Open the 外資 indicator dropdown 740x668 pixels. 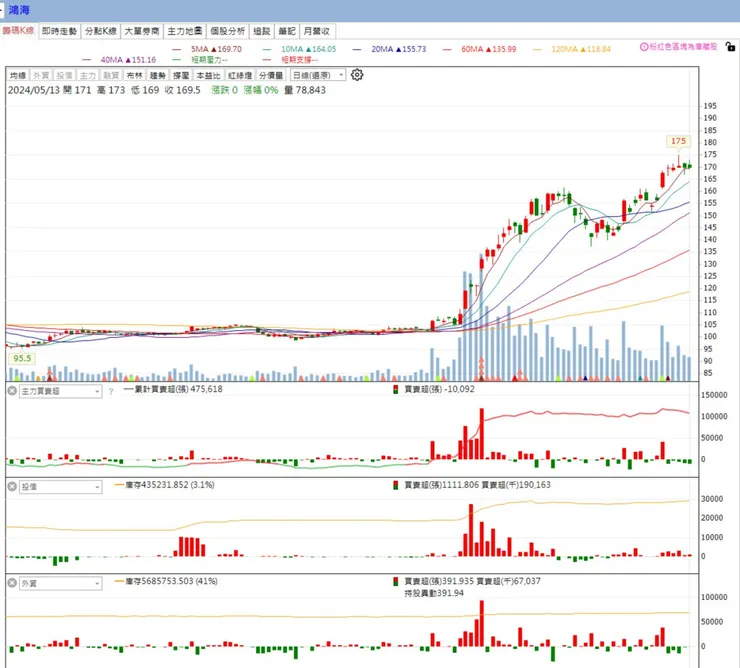[x=60, y=583]
